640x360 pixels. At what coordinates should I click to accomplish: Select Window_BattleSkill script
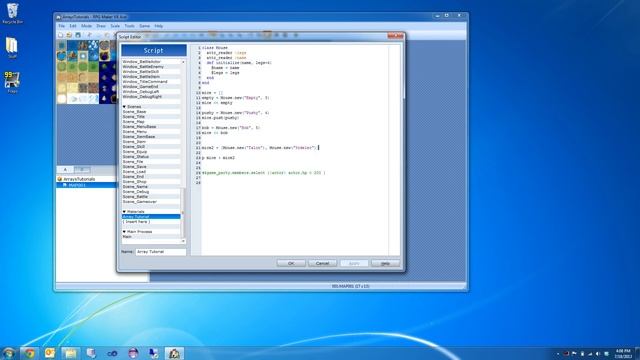click(x=151, y=71)
